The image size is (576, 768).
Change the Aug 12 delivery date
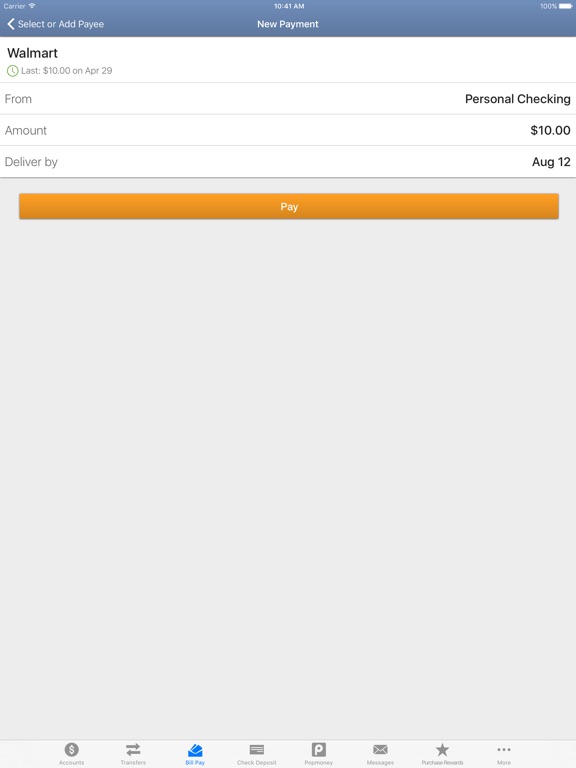tap(552, 162)
